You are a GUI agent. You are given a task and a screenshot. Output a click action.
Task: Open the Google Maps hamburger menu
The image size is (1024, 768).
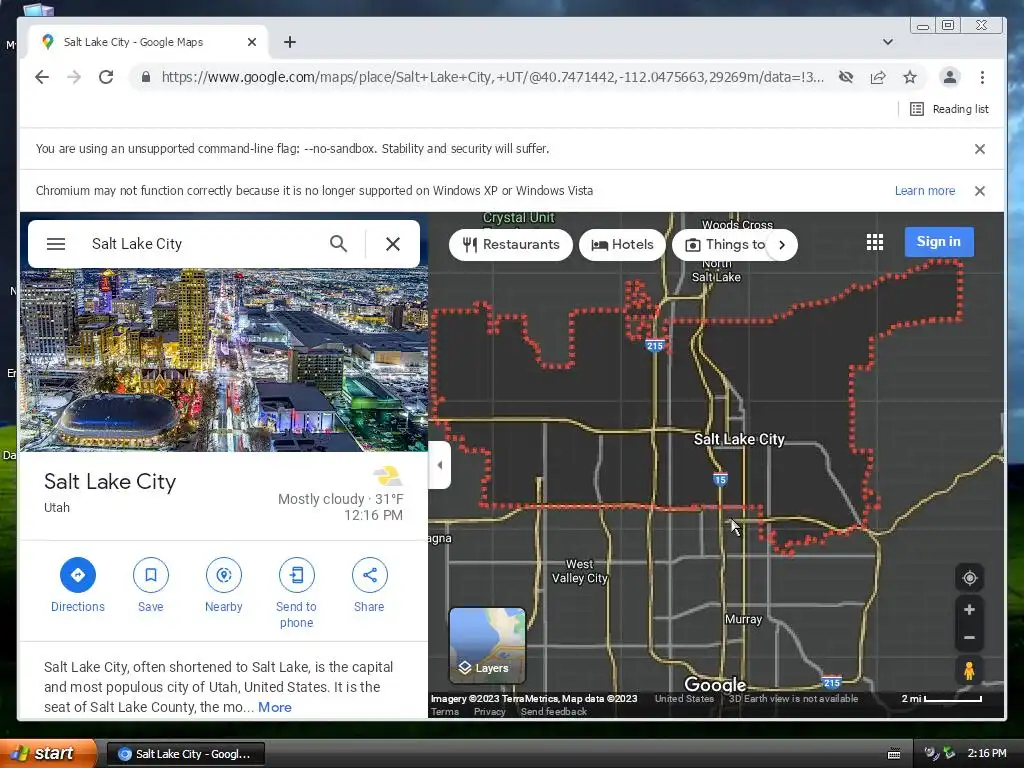click(x=56, y=244)
